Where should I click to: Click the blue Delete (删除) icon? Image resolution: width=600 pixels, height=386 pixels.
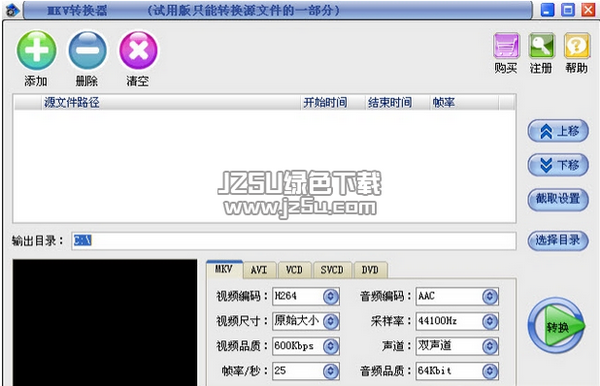tap(87, 50)
